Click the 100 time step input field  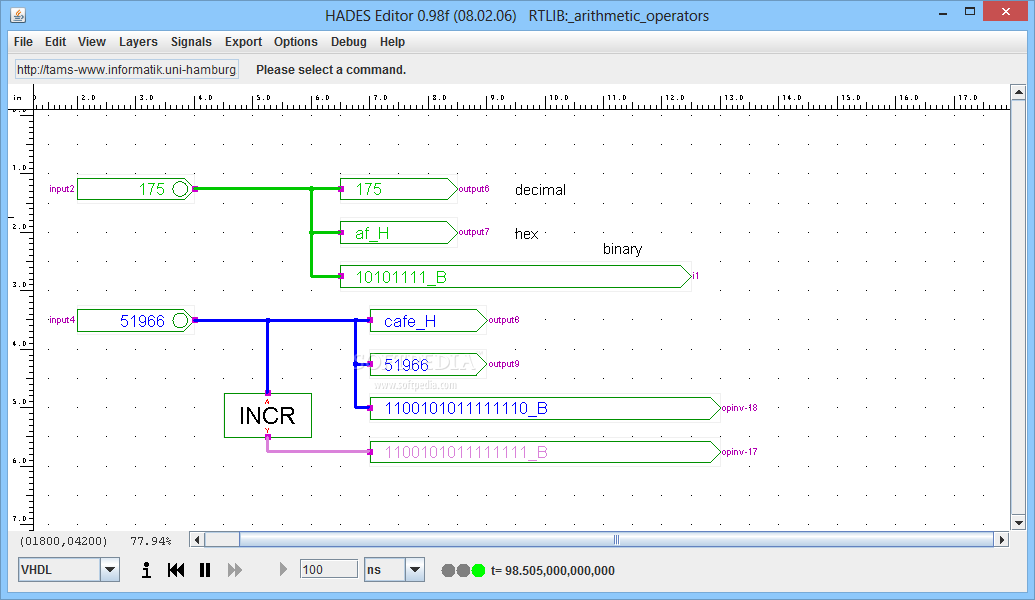(328, 570)
